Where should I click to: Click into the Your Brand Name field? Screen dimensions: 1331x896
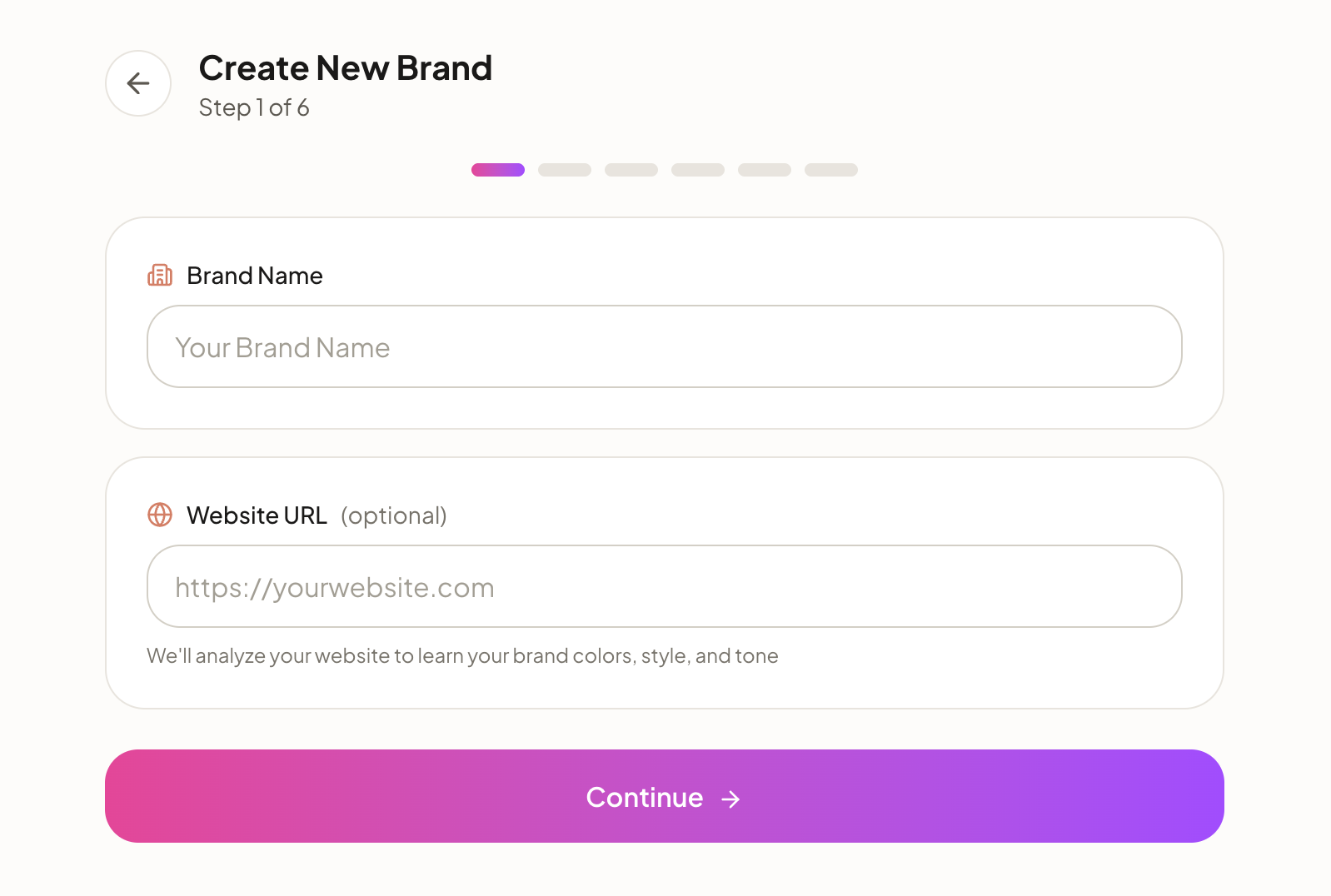665,346
